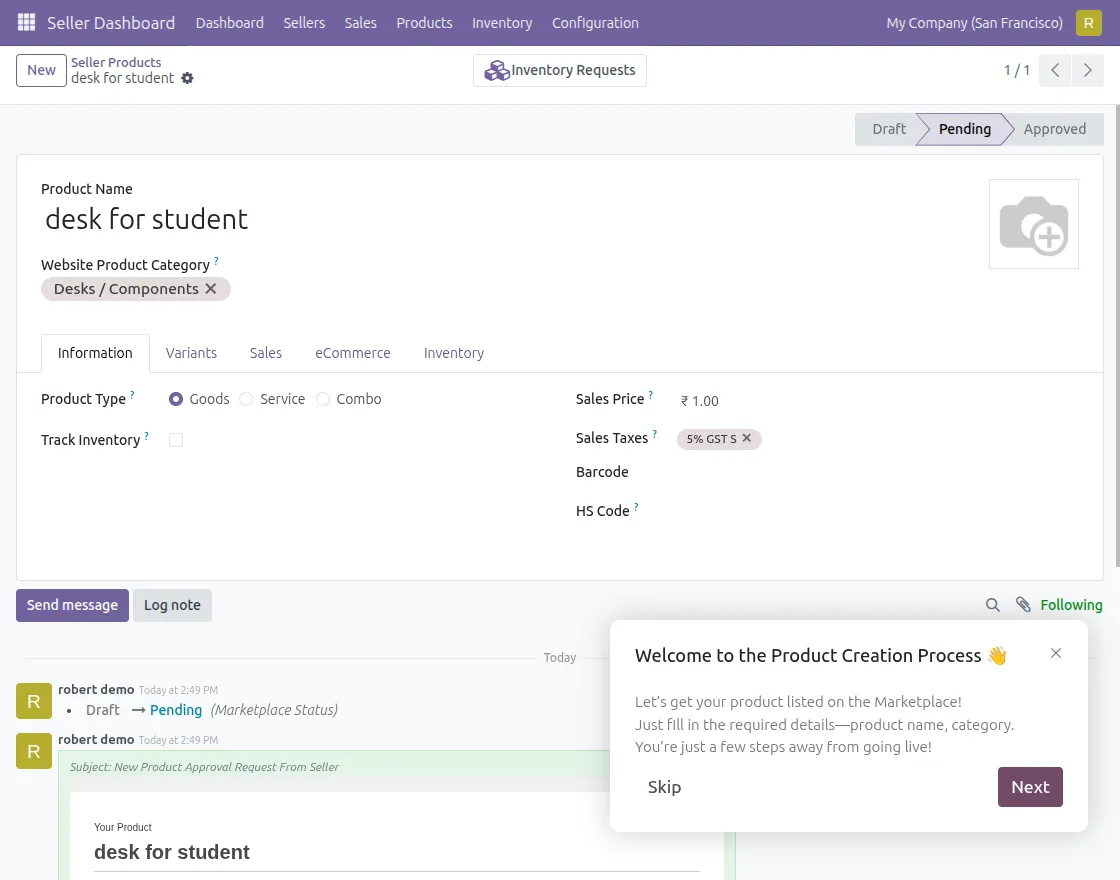Image resolution: width=1120 pixels, height=880 pixels.
Task: Open the user avatar menu
Action: tap(1088, 22)
